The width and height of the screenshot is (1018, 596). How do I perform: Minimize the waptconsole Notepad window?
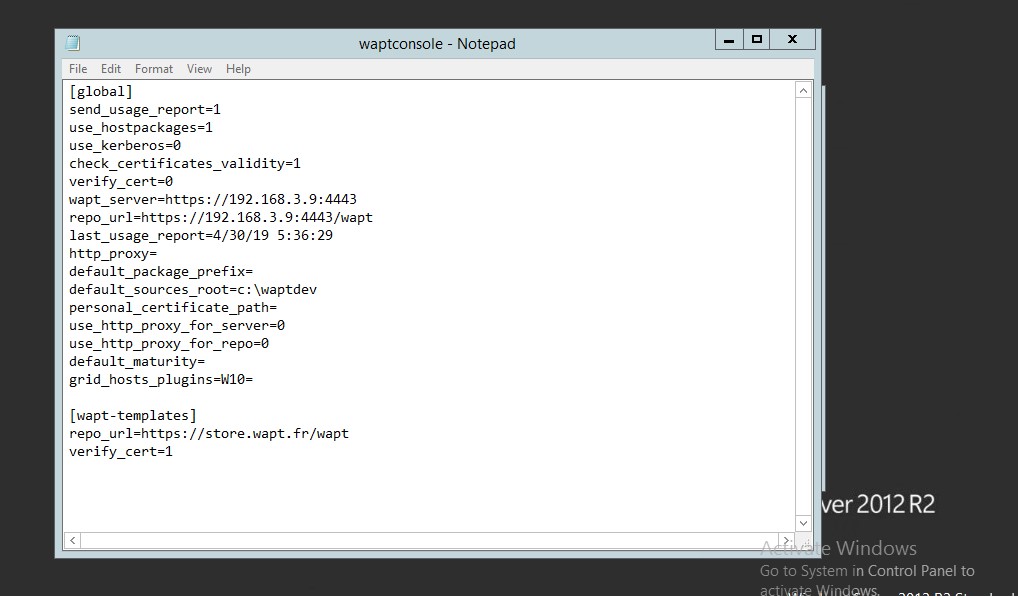tap(729, 40)
